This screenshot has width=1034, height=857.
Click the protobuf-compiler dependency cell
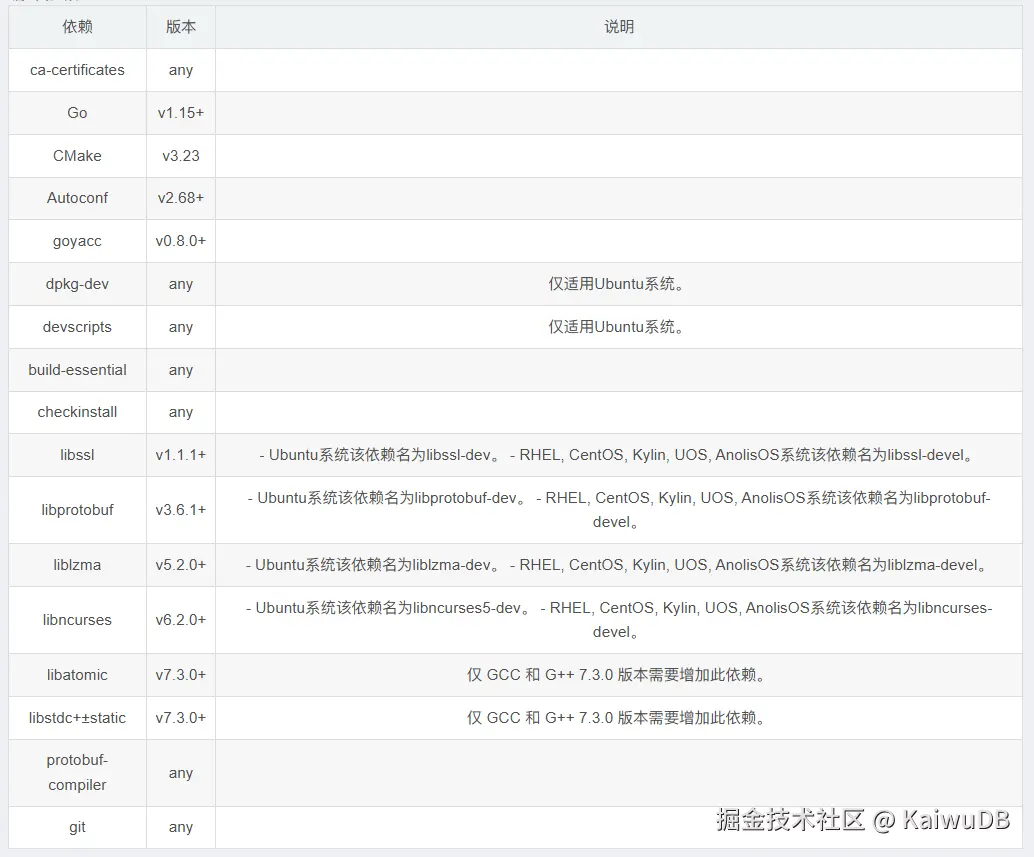[x=77, y=773]
